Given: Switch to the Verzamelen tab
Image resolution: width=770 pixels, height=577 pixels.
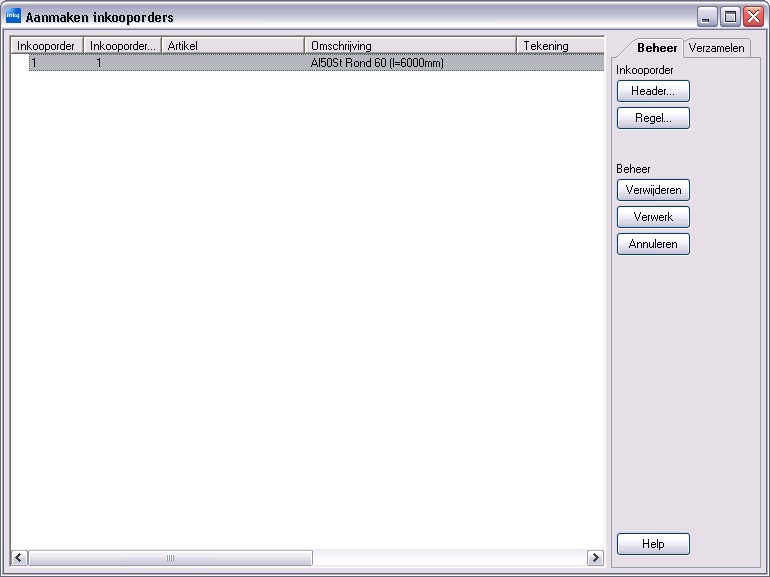Looking at the screenshot, I should 716,48.
